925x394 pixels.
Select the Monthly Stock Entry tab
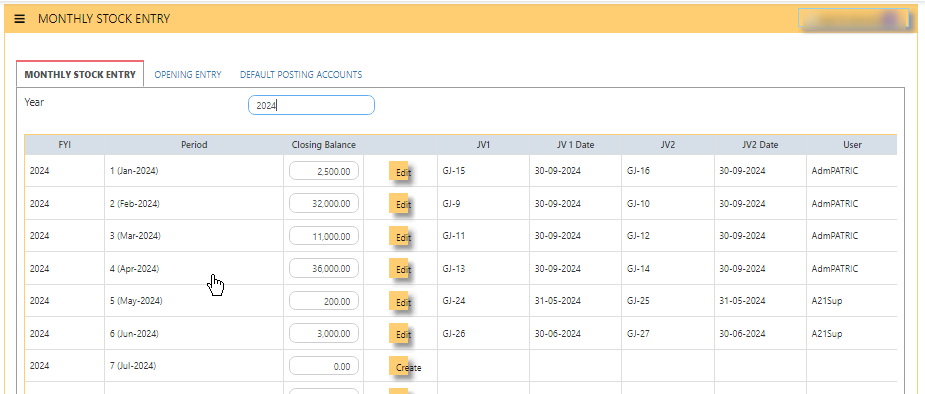click(80, 74)
